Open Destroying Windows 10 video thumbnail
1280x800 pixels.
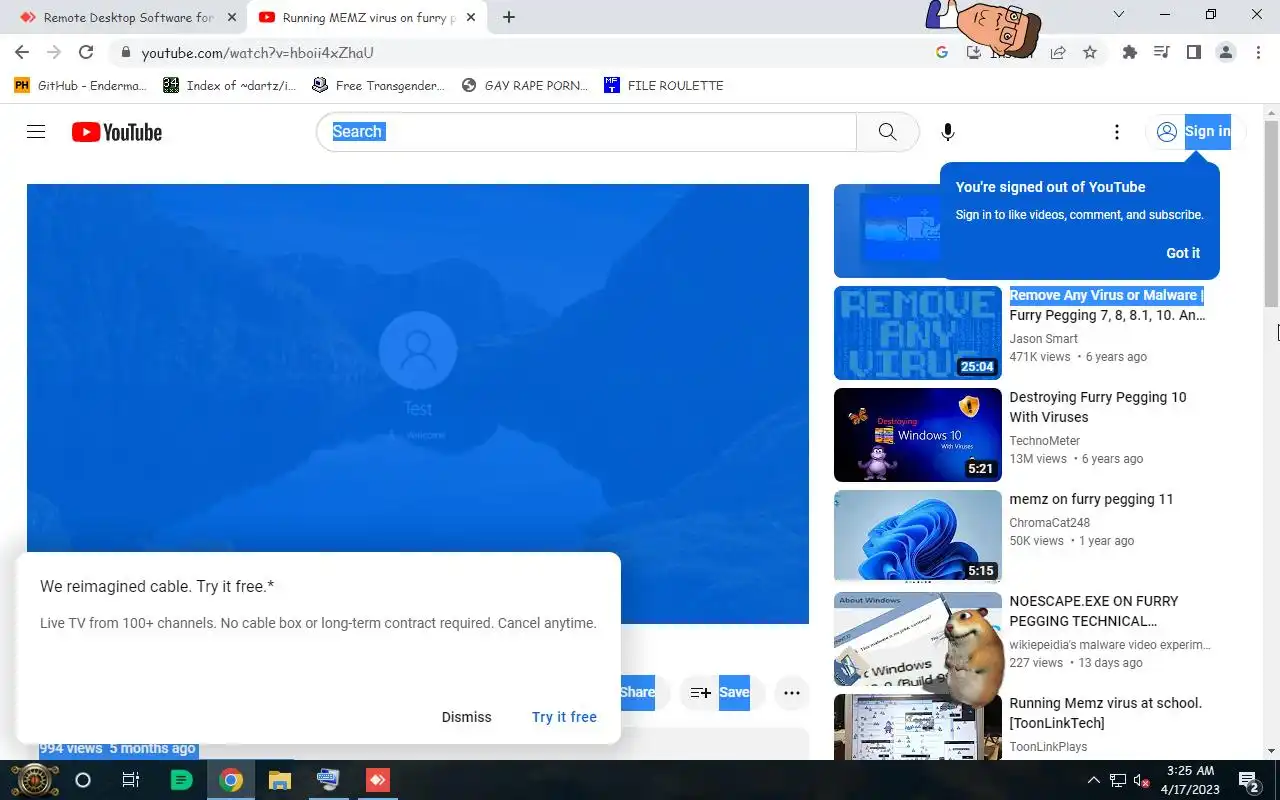coord(918,435)
